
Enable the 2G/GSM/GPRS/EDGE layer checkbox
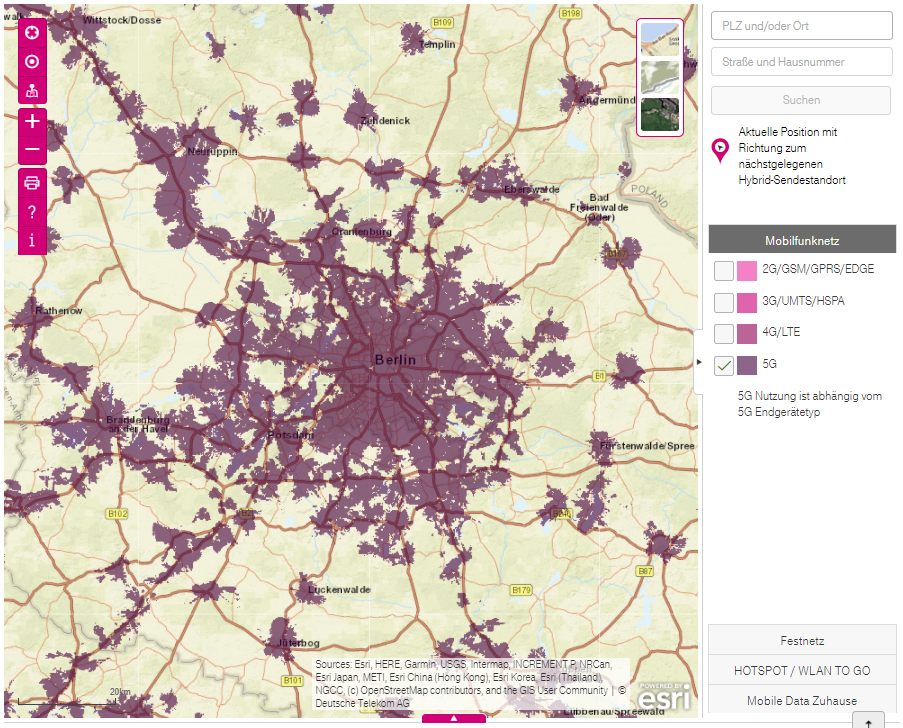[x=724, y=270]
